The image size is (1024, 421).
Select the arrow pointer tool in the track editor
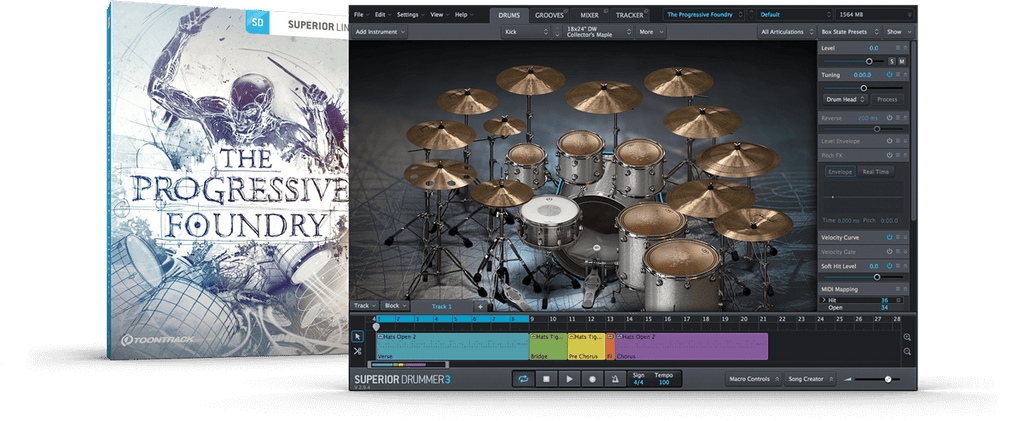(357, 336)
